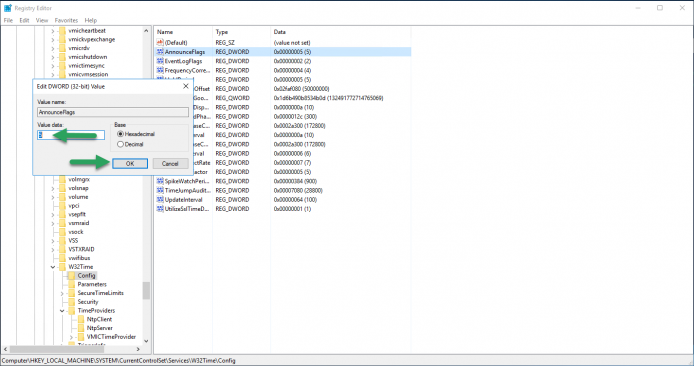This screenshot has height=366, width=694.
Task: Select the (Default) string value icon
Action: click(x=160, y=42)
